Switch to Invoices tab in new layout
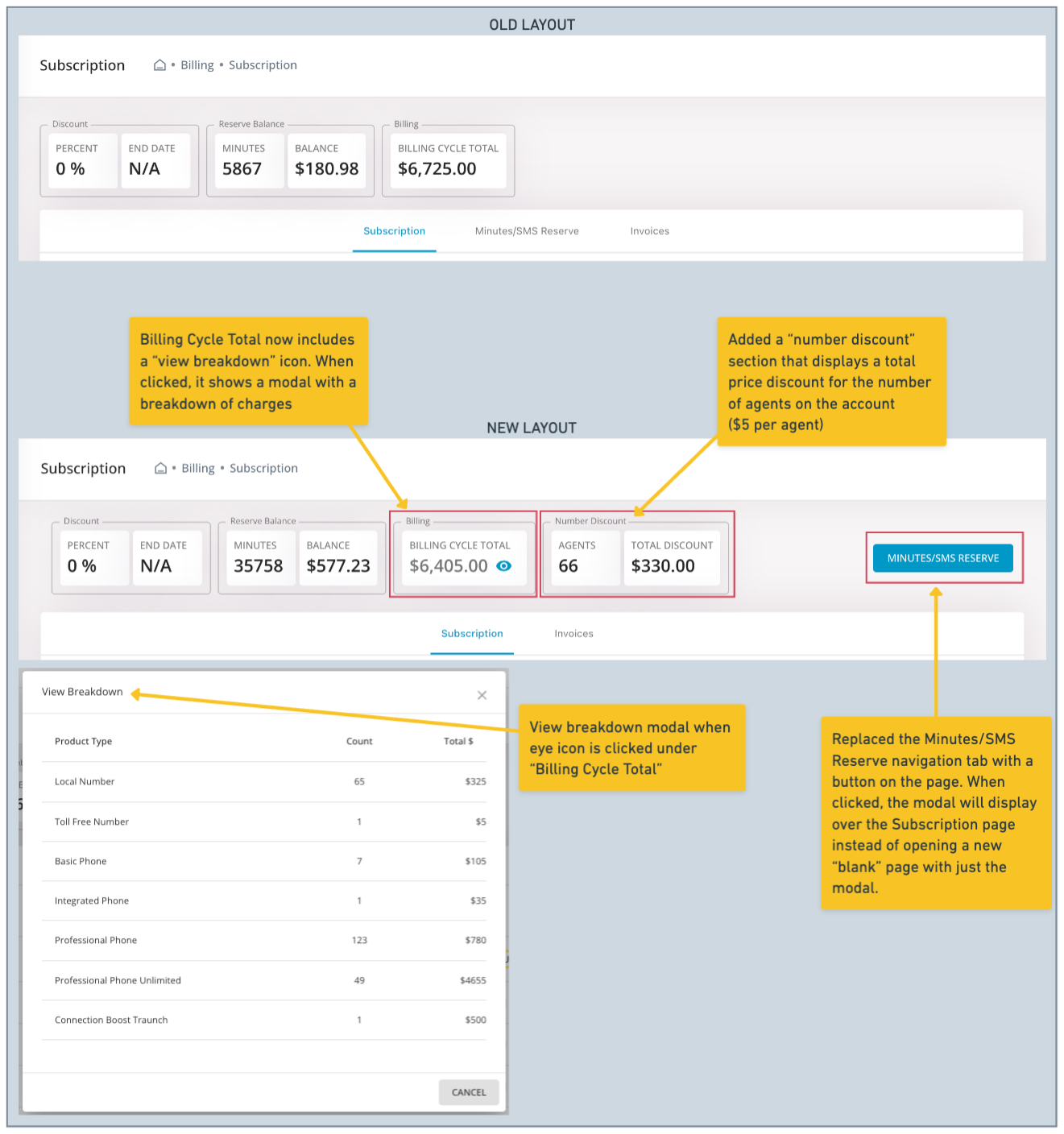Image resolution: width=1064 pixels, height=1134 pixels. click(x=573, y=634)
